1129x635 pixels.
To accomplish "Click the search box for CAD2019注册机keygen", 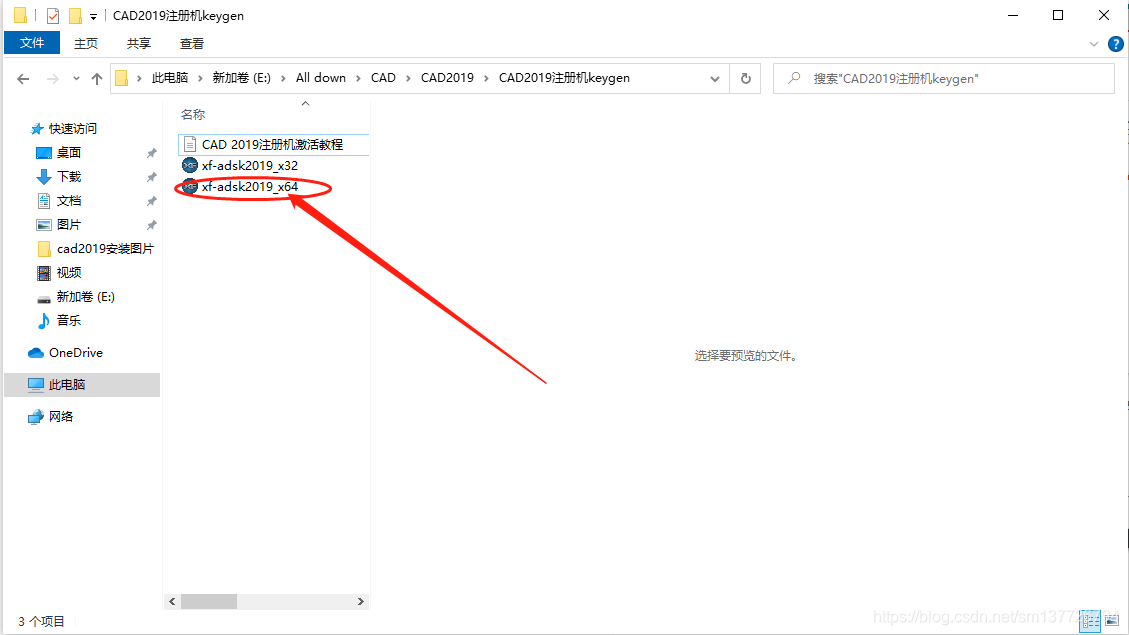I will tap(944, 78).
